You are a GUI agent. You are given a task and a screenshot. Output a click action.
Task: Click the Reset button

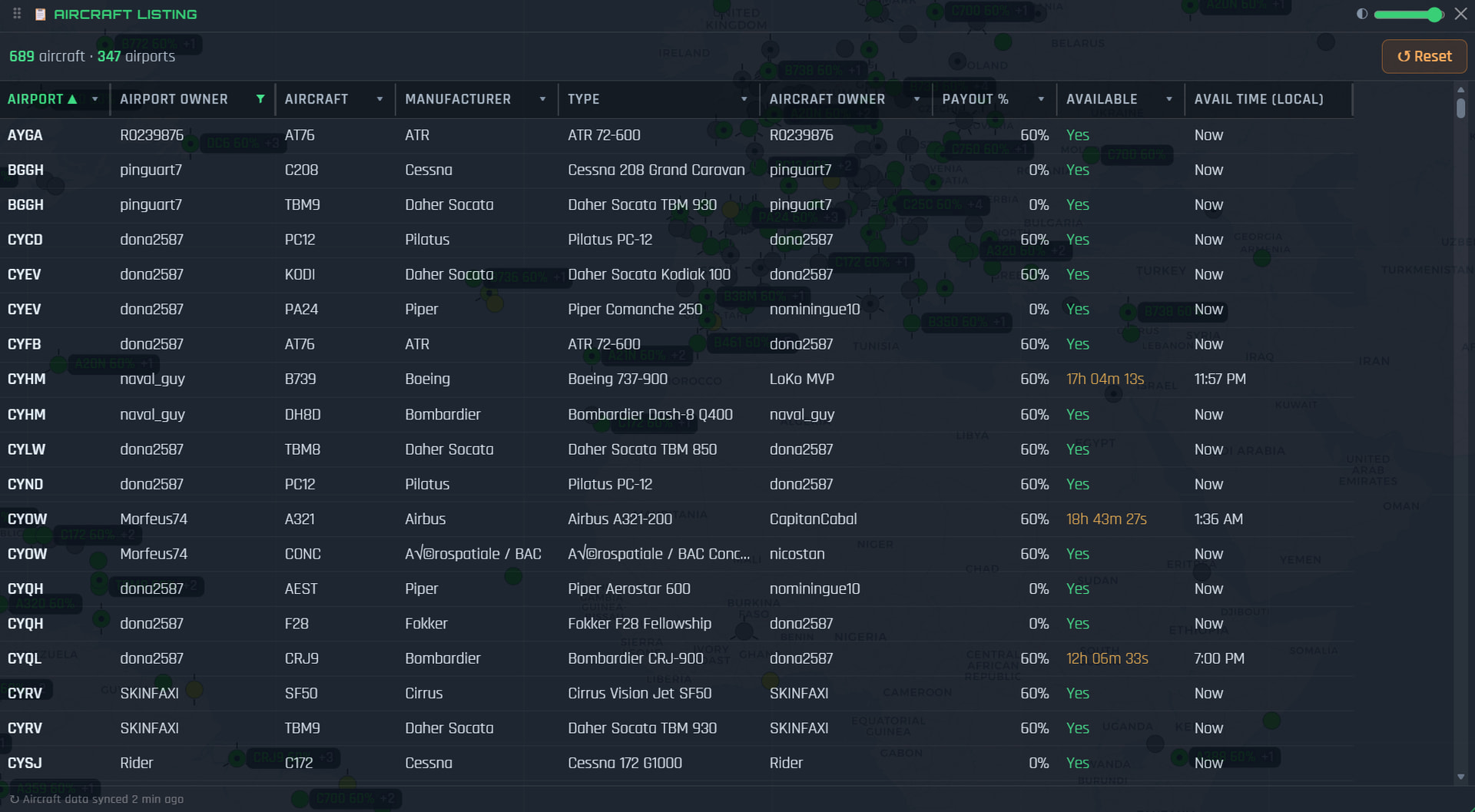pos(1424,56)
